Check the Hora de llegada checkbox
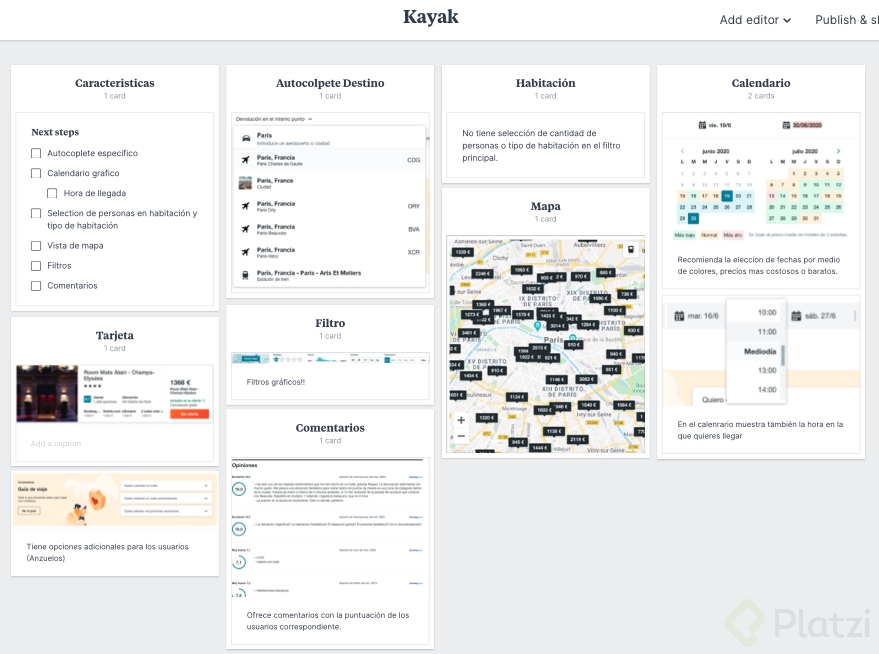 click(x=52, y=193)
